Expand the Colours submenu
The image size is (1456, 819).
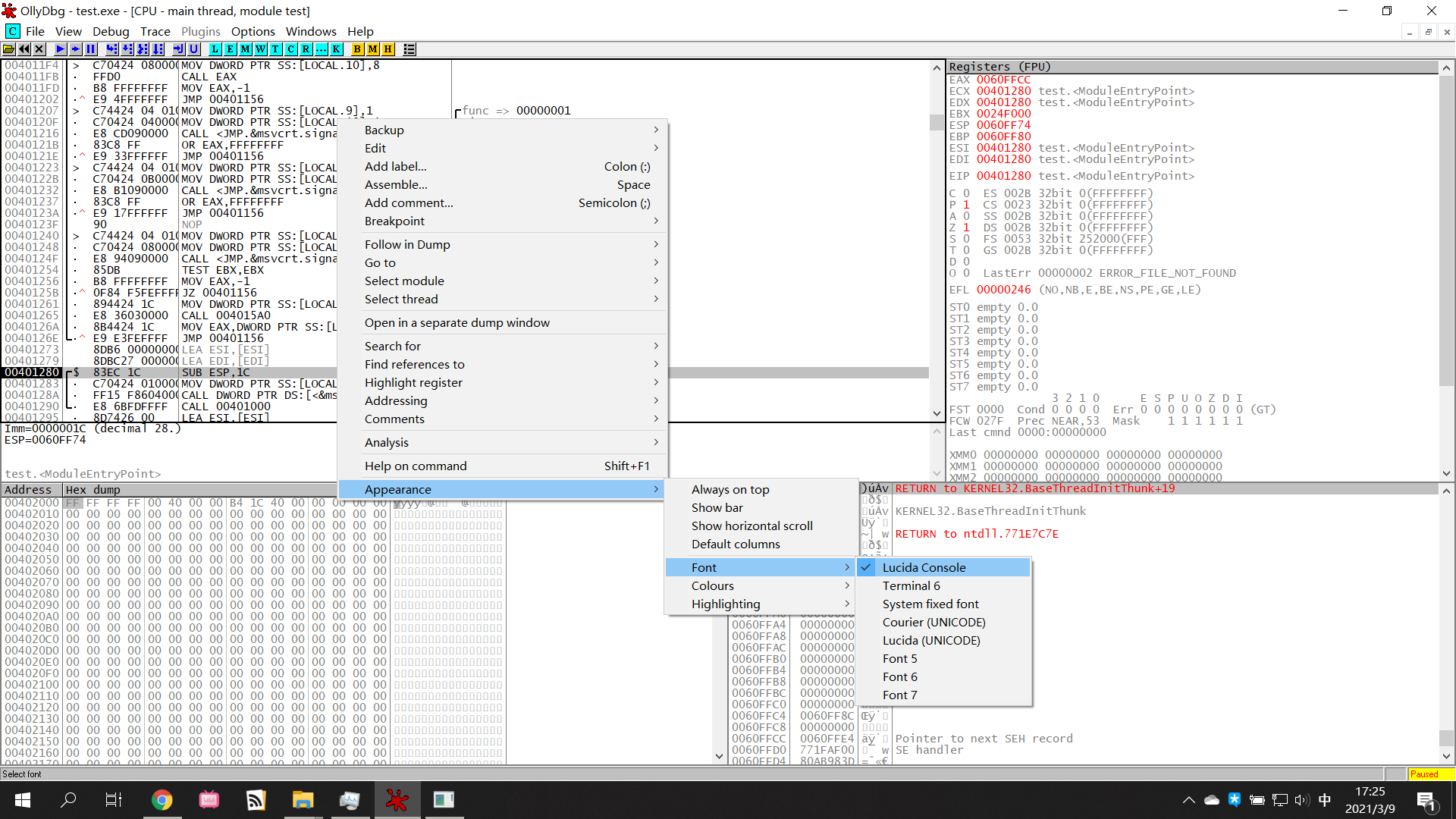click(712, 586)
